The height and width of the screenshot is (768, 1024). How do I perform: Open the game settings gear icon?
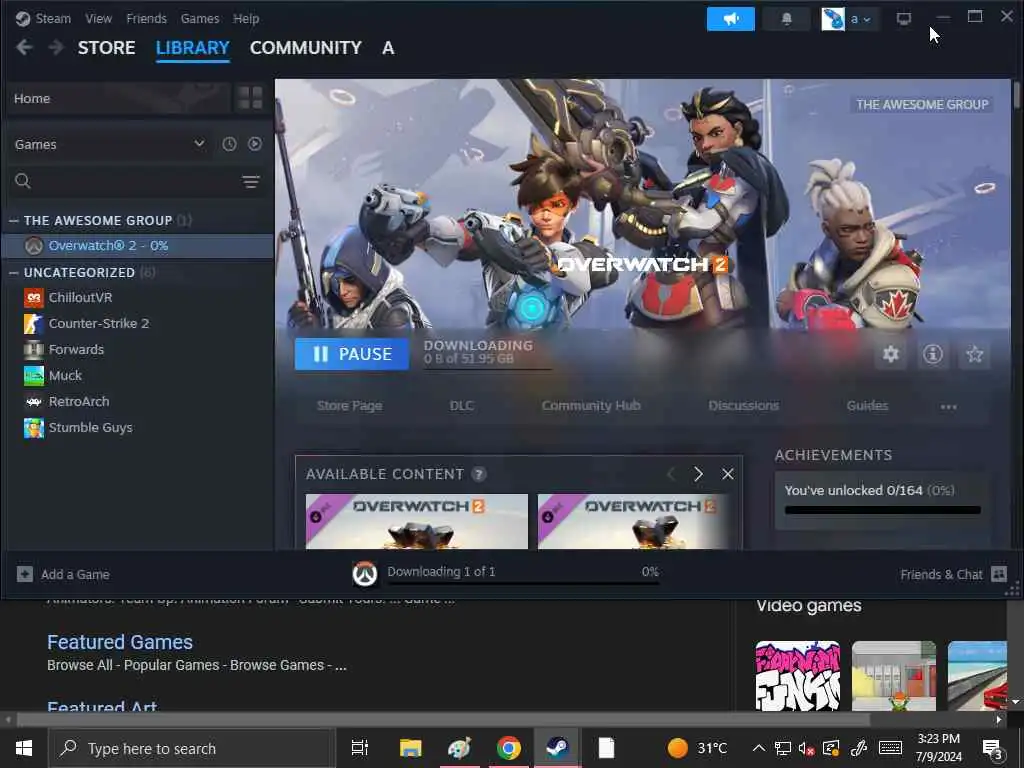891,354
